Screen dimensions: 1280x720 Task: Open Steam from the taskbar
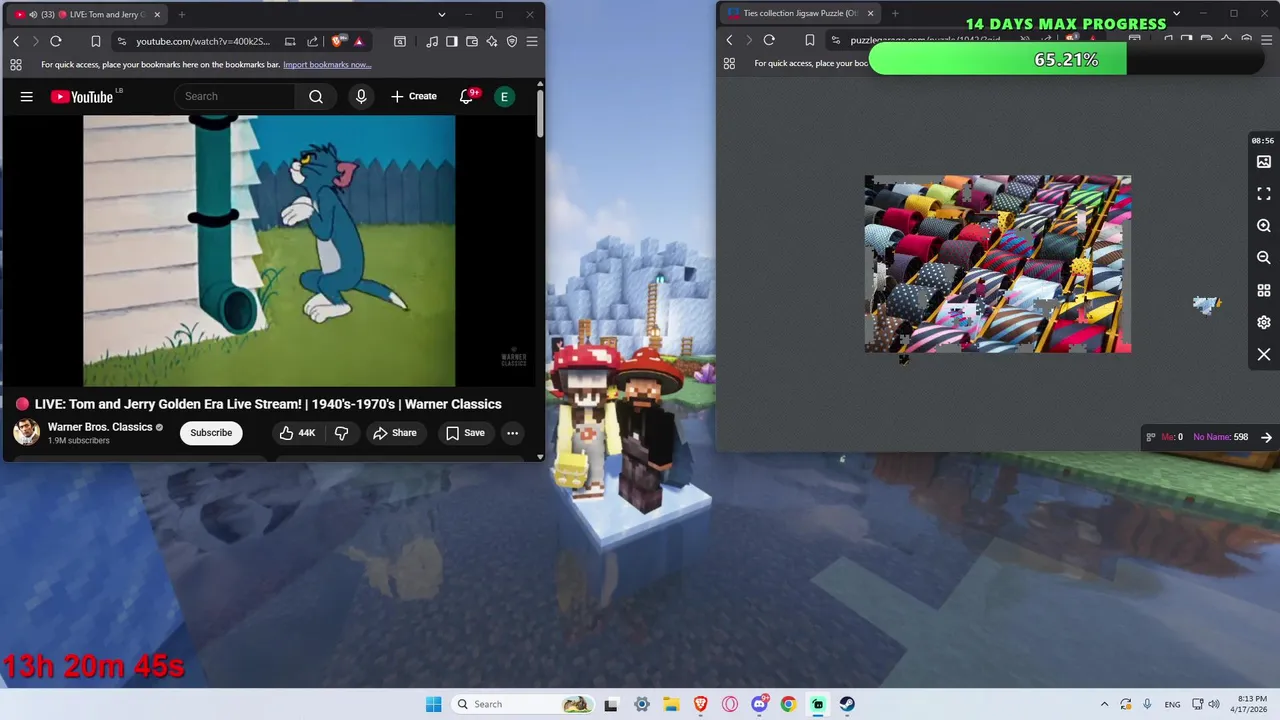847,704
